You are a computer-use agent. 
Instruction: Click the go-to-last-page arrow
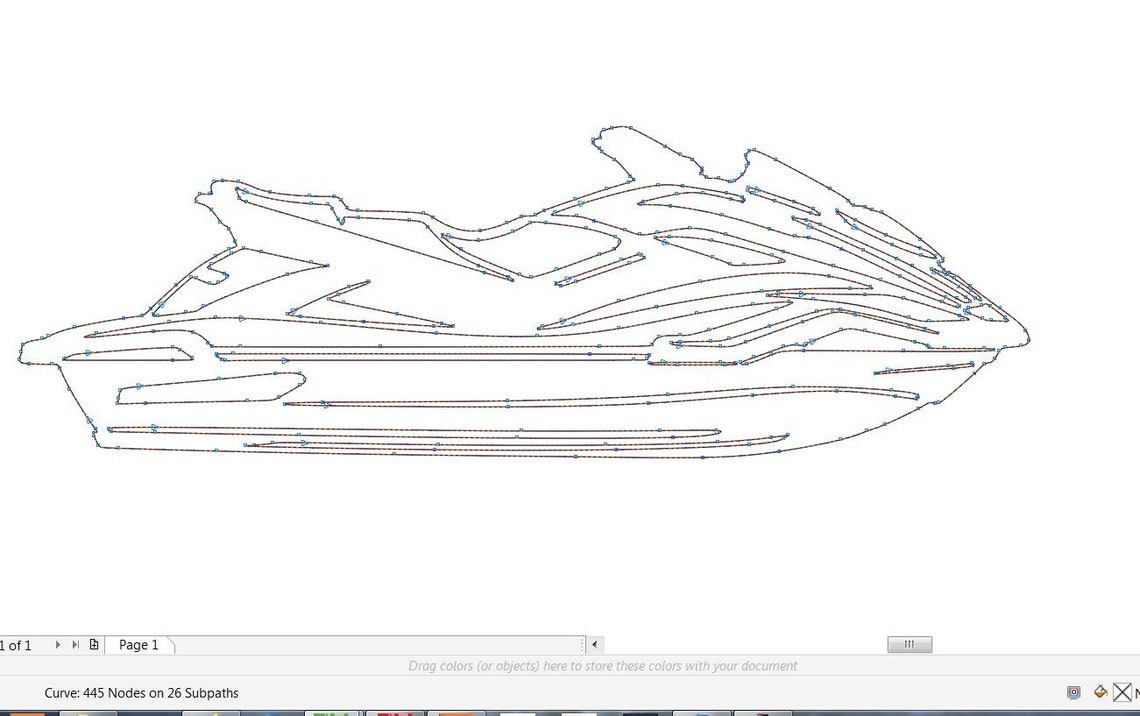(x=76, y=644)
